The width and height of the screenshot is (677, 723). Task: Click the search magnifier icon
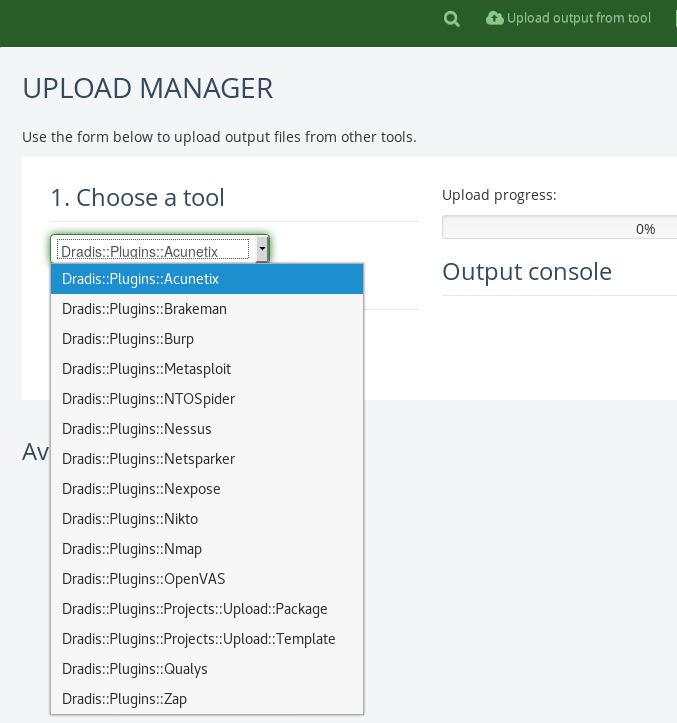point(452,19)
